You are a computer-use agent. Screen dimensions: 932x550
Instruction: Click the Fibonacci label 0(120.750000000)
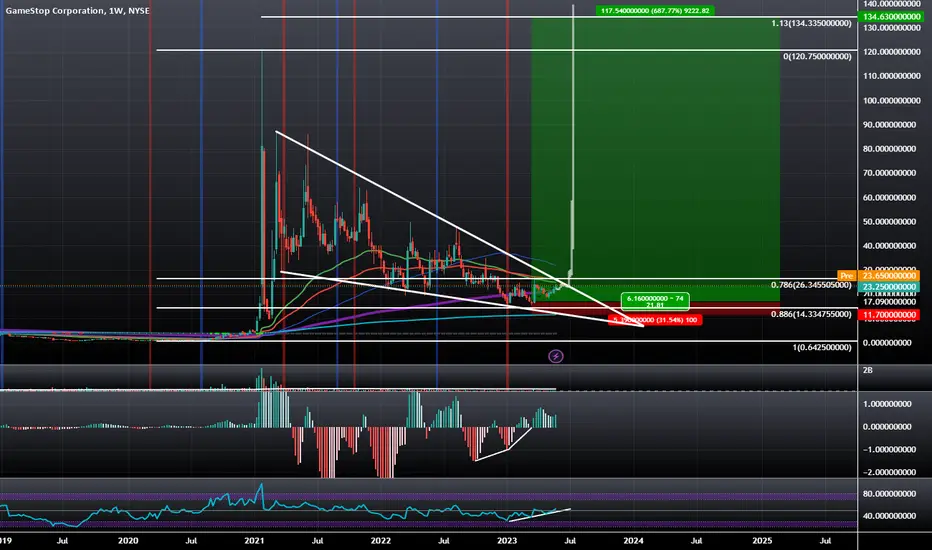coord(817,56)
